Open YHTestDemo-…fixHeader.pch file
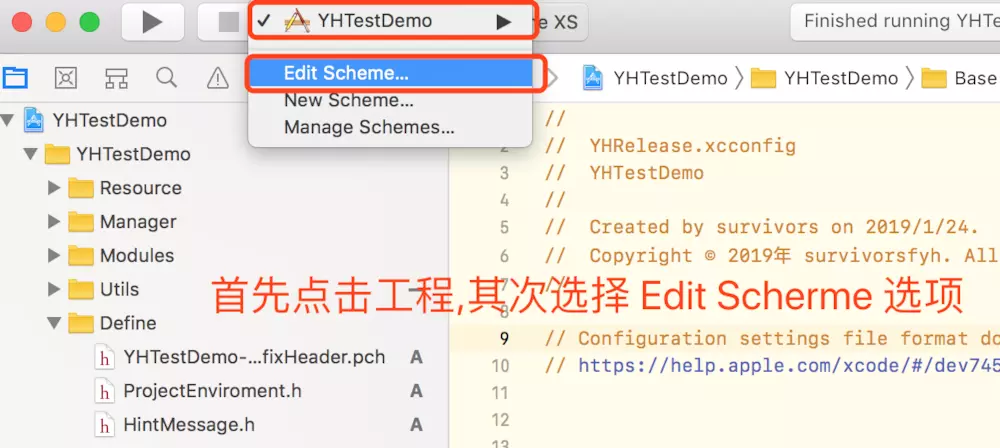1000x448 pixels. pyautogui.click(x=254, y=357)
